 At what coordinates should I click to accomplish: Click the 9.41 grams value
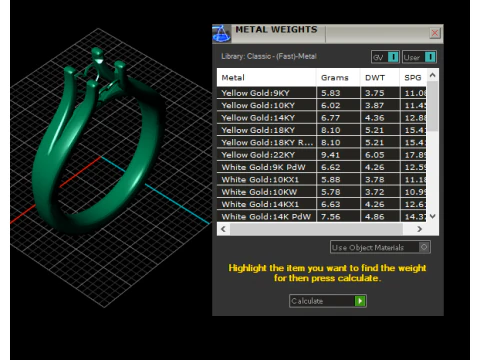pyautogui.click(x=331, y=155)
